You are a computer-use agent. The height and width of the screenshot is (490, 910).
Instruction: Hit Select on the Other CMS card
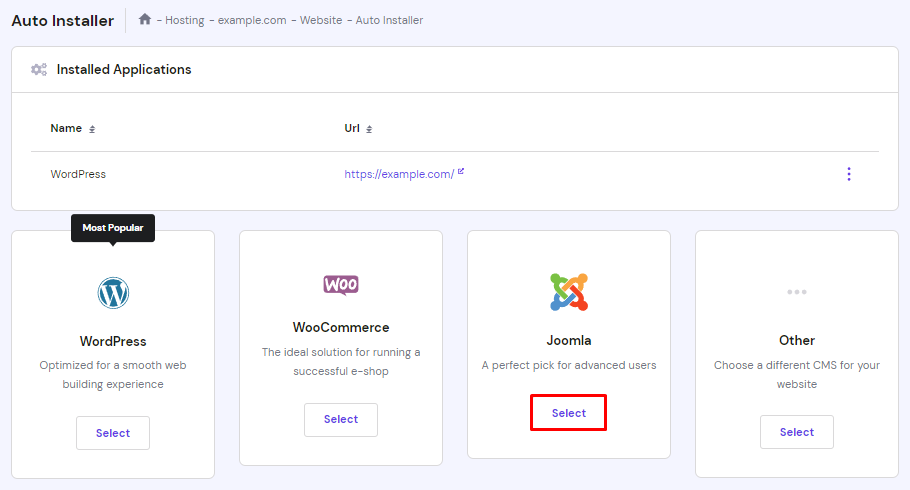[797, 432]
